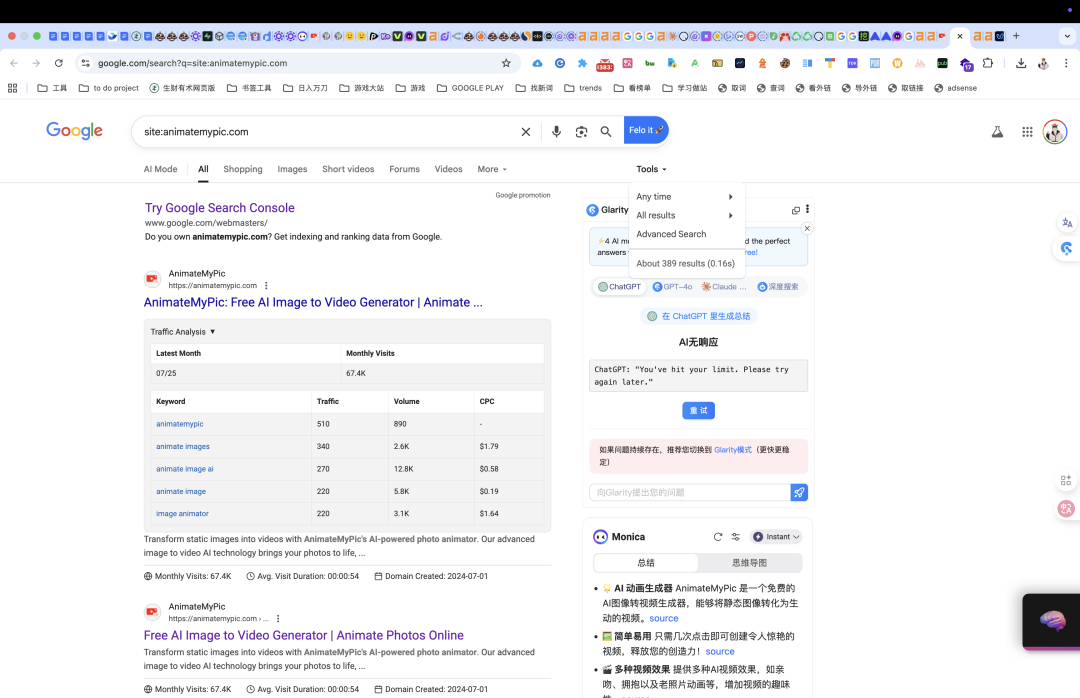
Task: Start a voice search with the microphone
Action: 556,132
